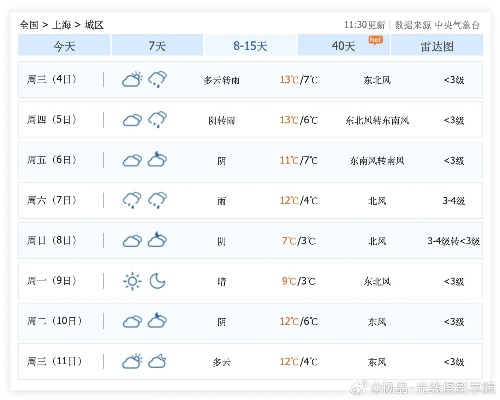This screenshot has width=500, height=400.
Task: Click the 12℃/6℃ temperature value
Action: [x=299, y=322]
